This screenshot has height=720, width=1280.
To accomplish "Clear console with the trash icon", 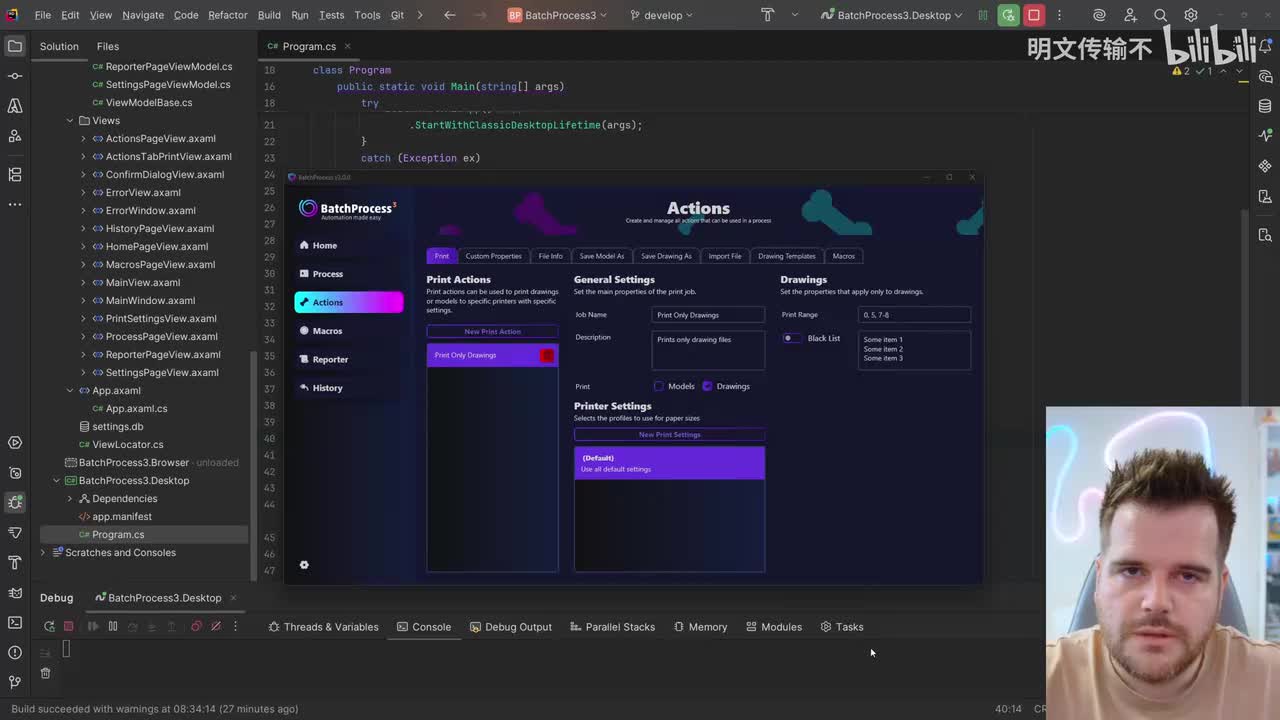I will 45,673.
